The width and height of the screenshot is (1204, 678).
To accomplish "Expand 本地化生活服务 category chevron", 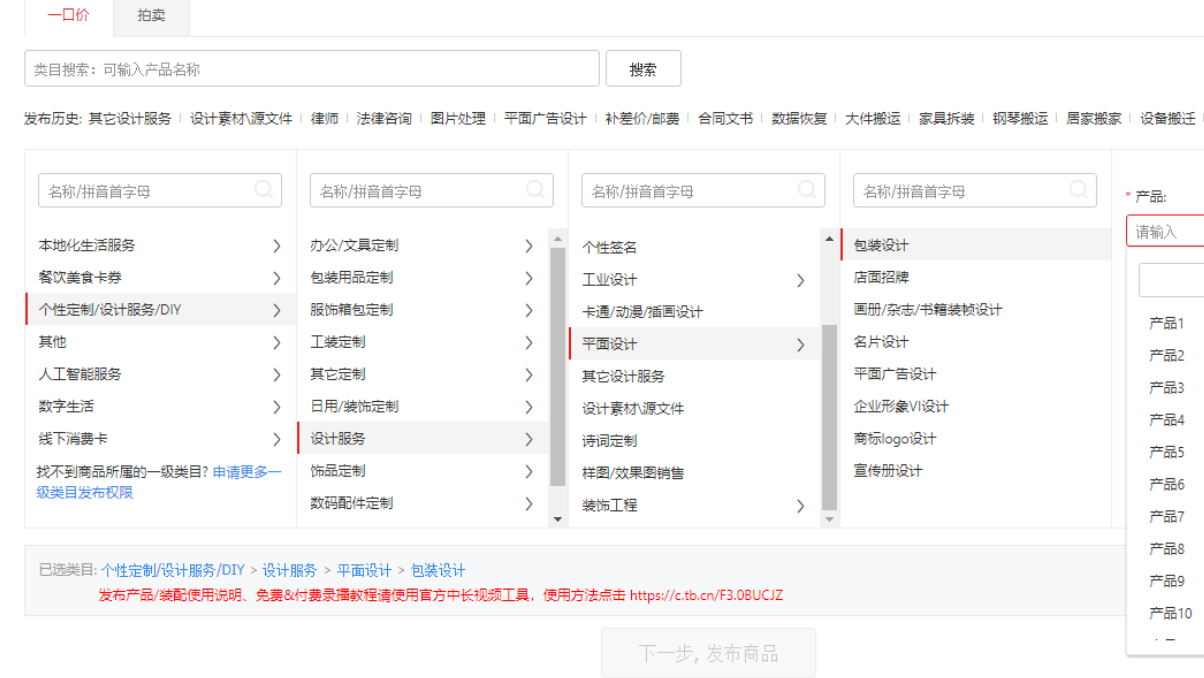I will point(277,245).
